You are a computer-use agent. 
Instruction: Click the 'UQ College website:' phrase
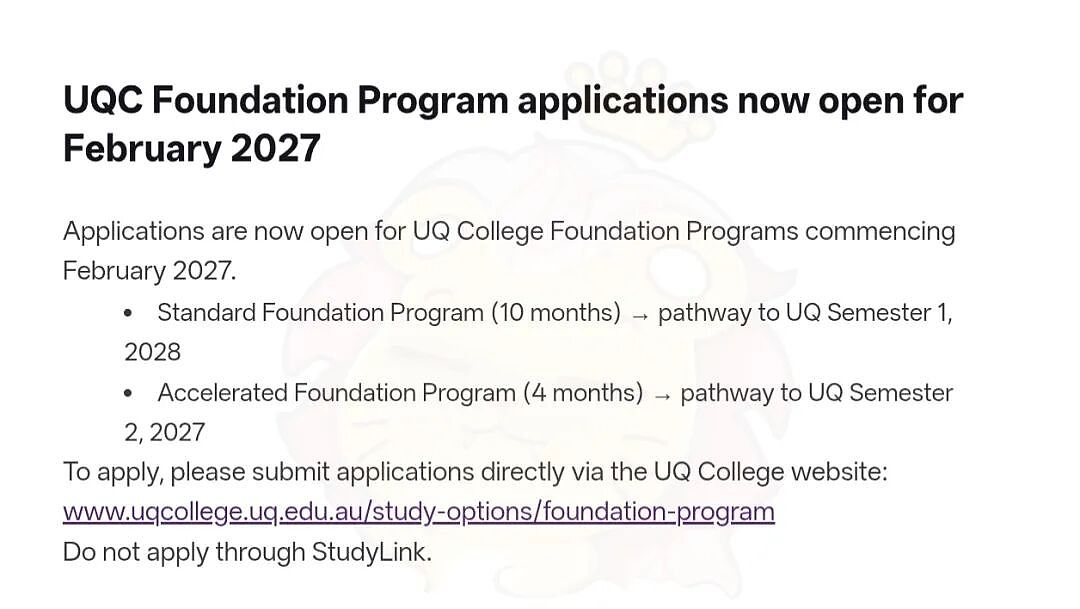point(771,473)
